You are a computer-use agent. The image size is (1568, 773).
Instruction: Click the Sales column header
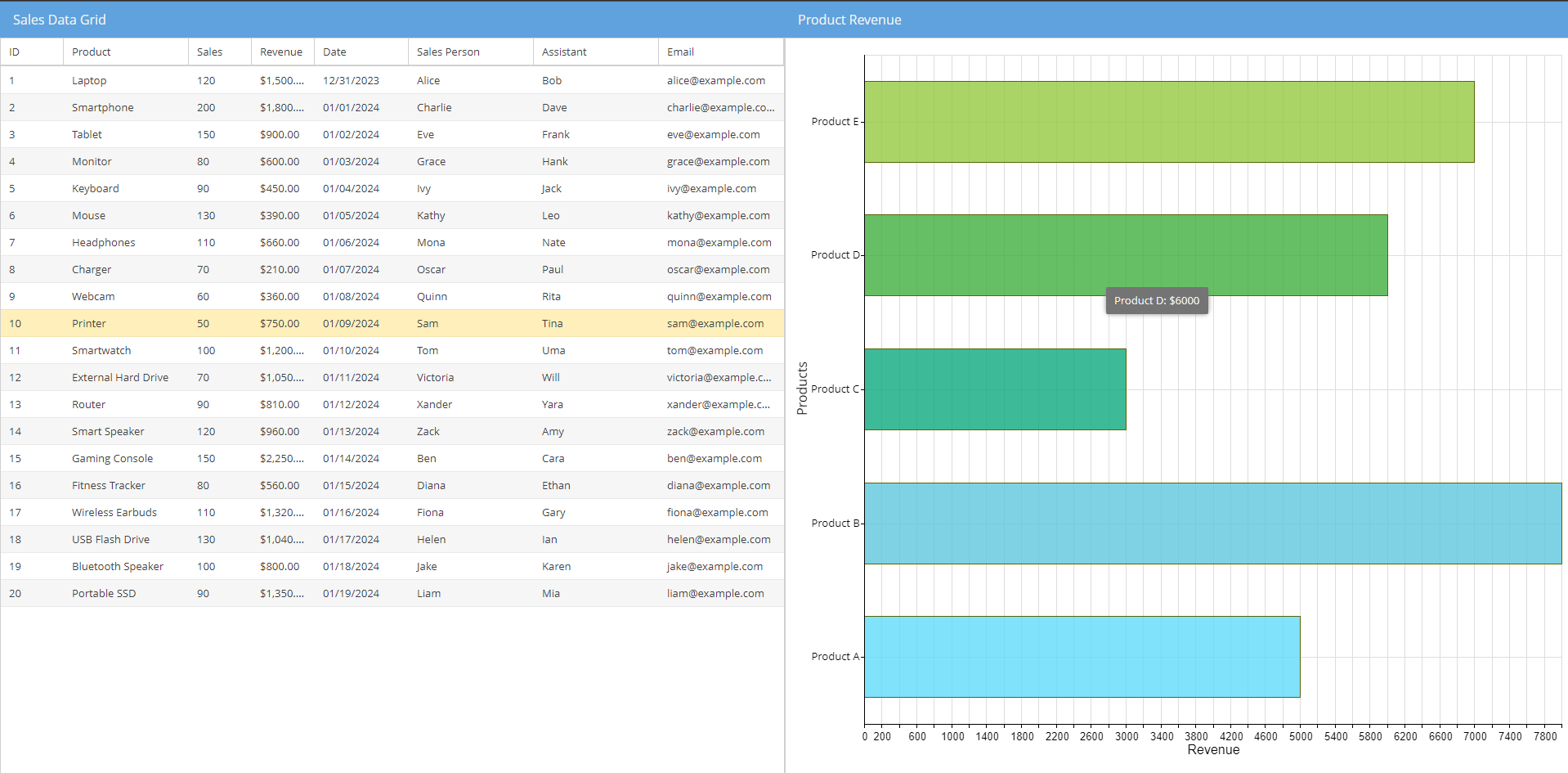[220, 52]
